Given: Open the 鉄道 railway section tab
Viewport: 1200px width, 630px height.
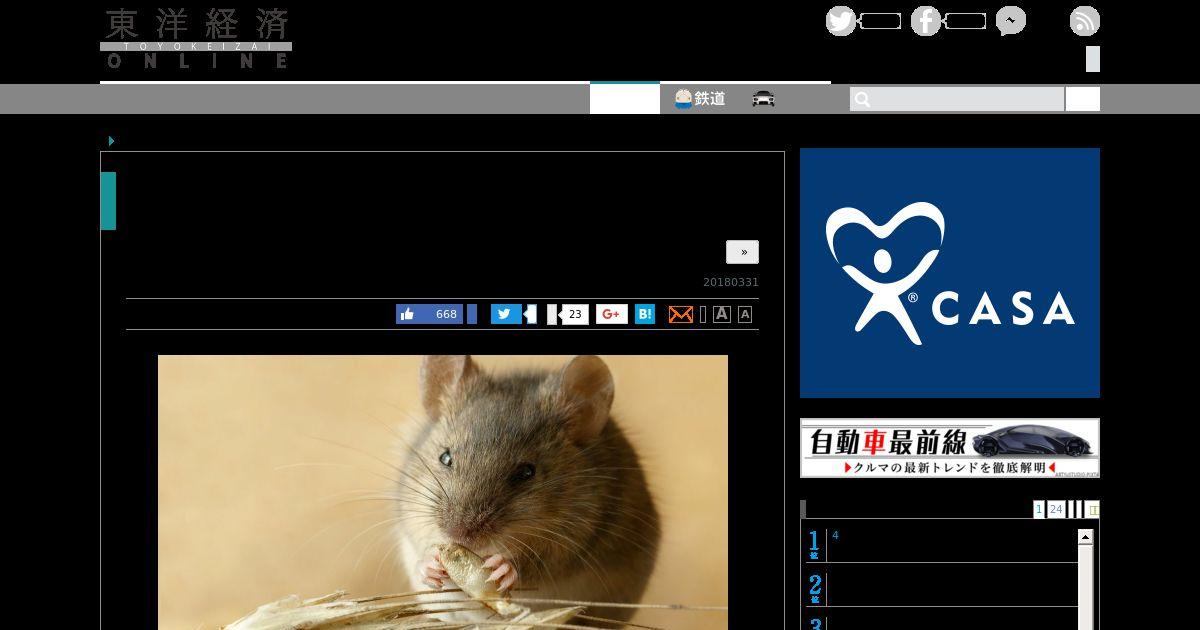Looking at the screenshot, I should coord(700,99).
